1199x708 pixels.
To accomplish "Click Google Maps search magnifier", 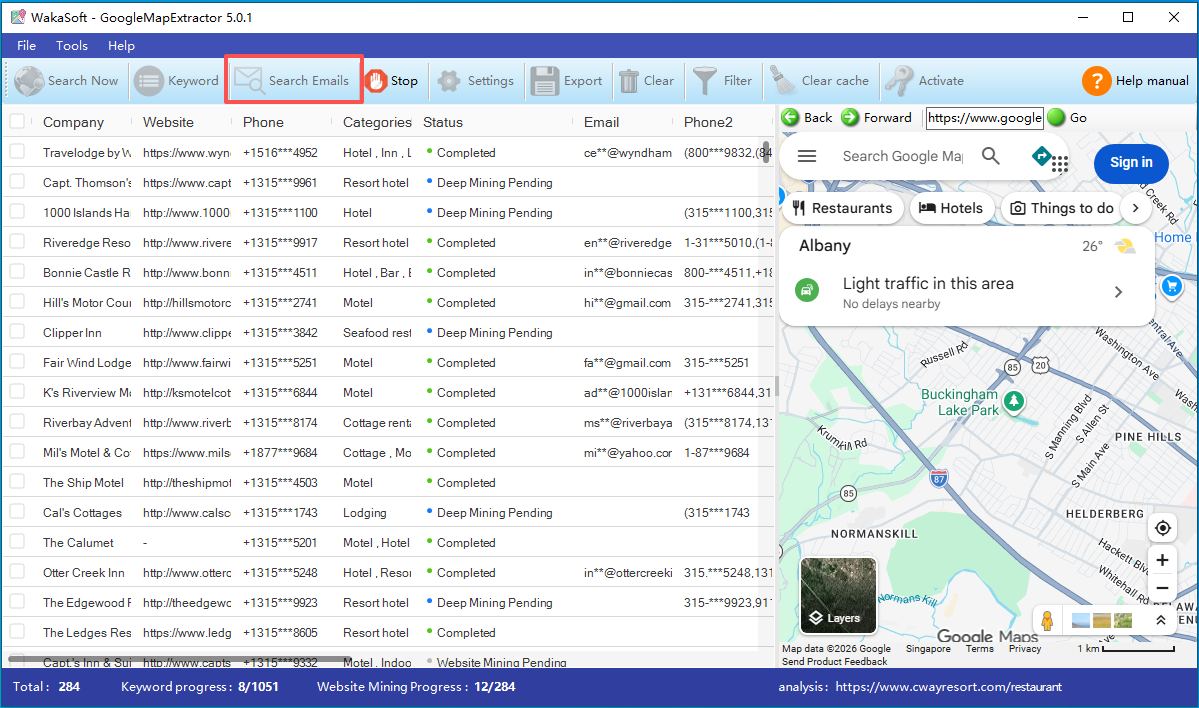I will (x=990, y=156).
